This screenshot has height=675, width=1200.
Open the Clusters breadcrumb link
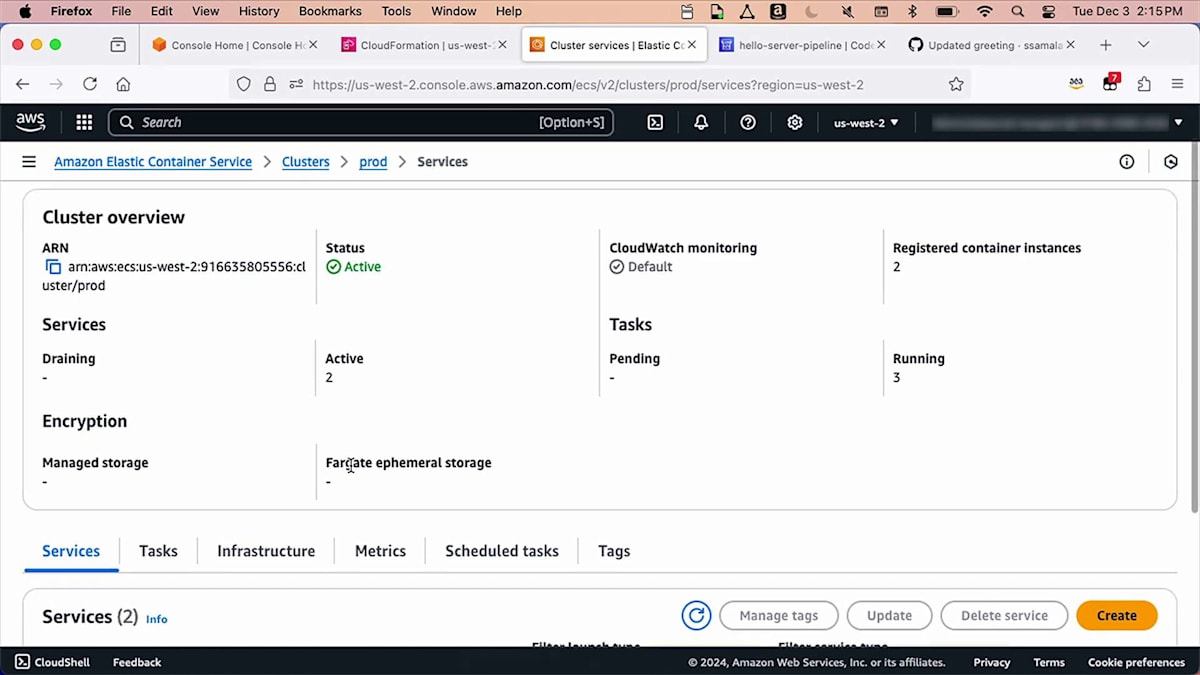coord(306,161)
